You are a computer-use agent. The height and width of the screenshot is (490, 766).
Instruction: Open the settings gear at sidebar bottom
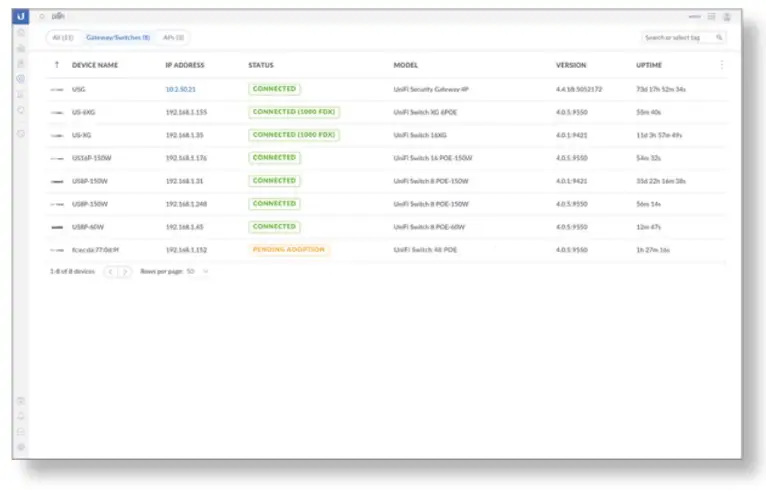(21, 447)
